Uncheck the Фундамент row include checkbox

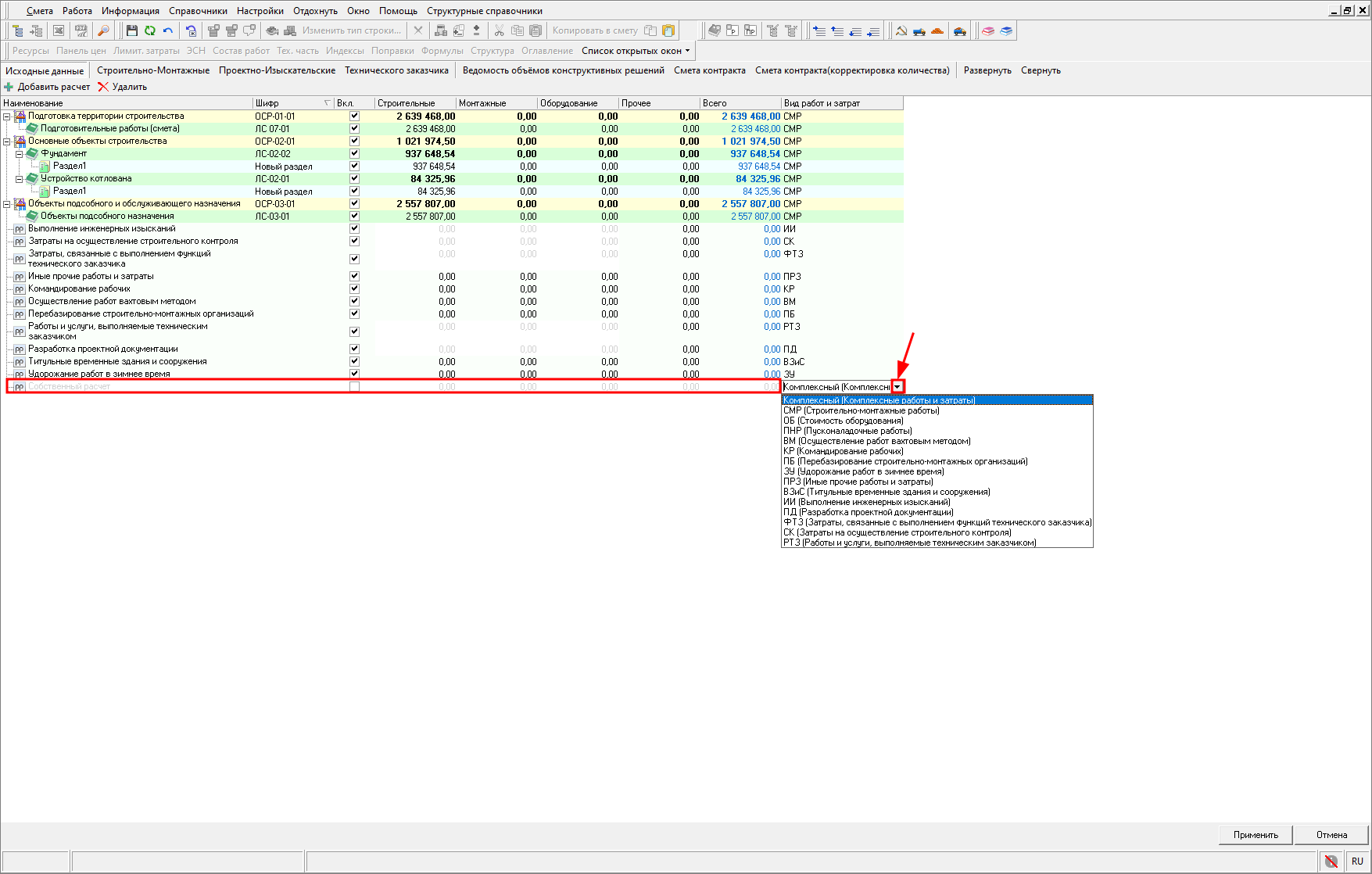(354, 153)
